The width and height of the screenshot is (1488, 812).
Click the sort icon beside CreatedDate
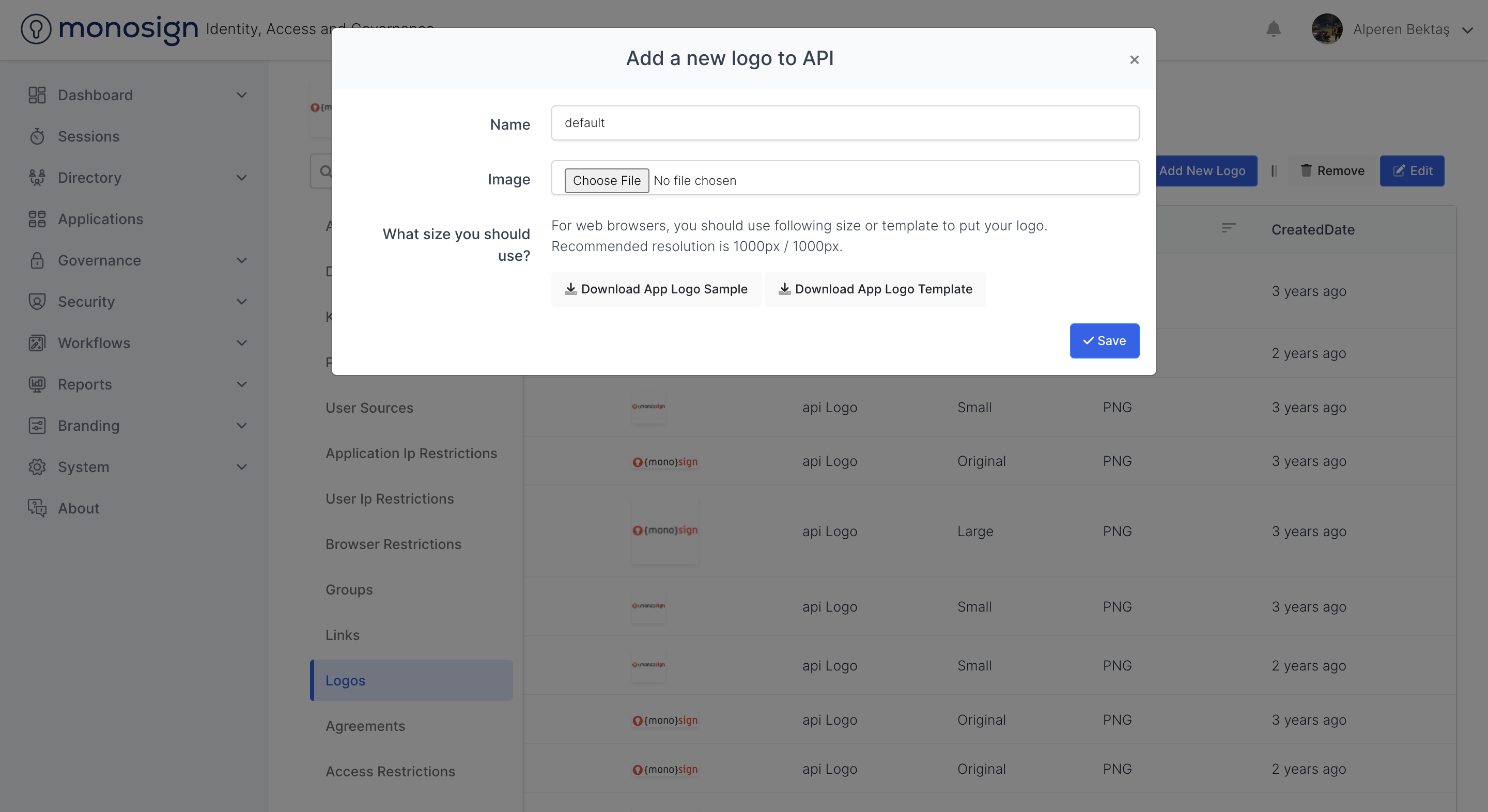pos(1229,228)
